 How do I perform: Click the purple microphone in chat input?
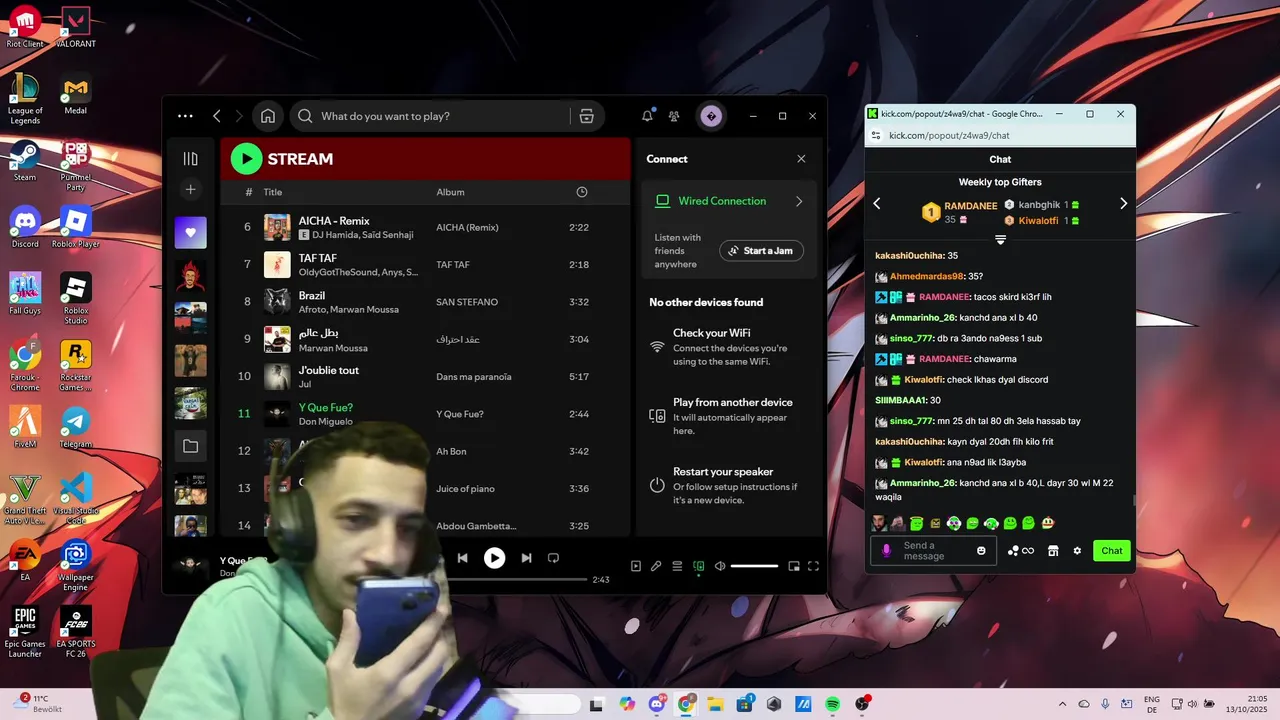[x=886, y=551]
